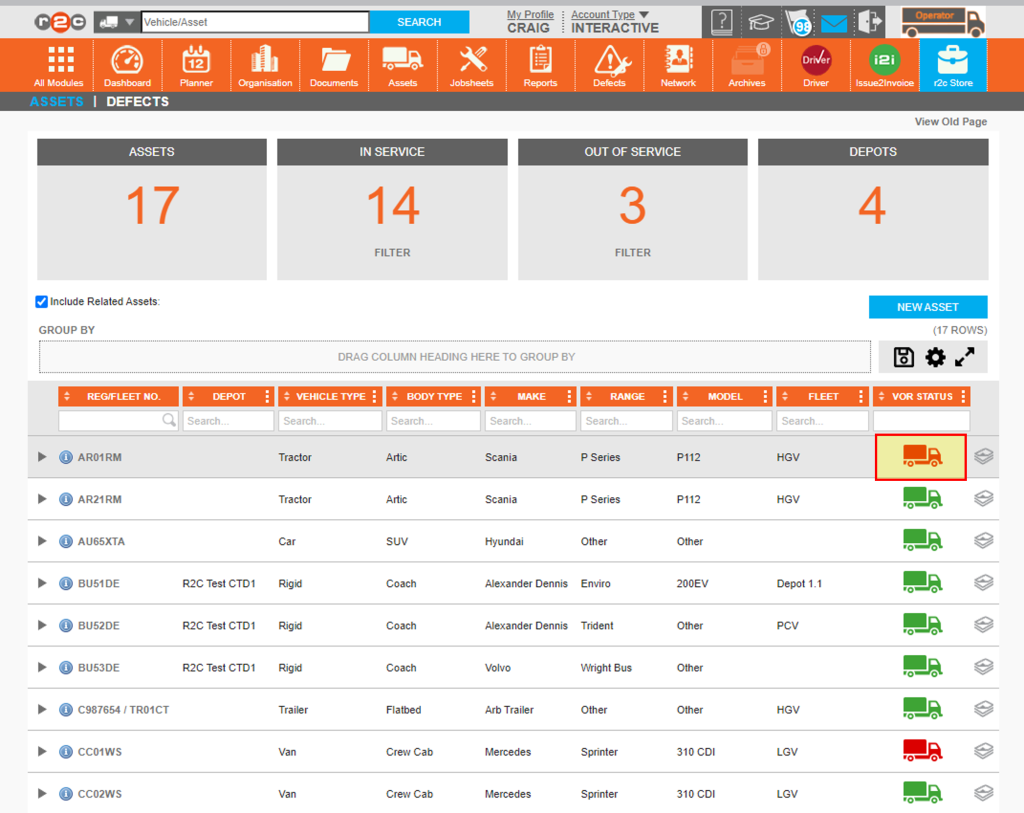The image size is (1024, 813).
Task: Expand the BU52DE asset row
Action: coord(42,625)
